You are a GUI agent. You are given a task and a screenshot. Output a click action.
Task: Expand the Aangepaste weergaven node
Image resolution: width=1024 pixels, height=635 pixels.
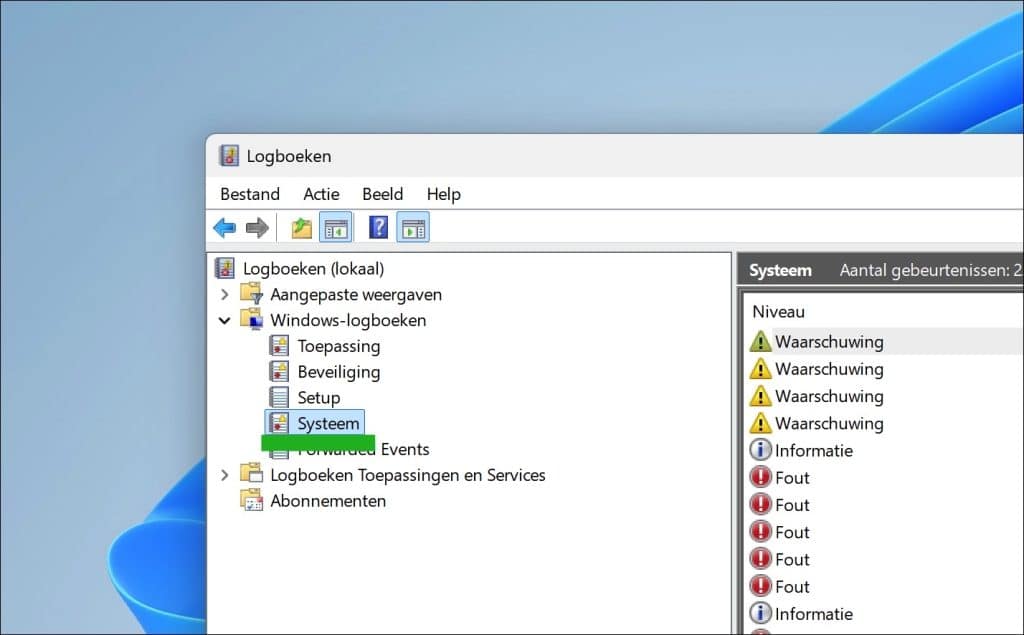point(225,295)
